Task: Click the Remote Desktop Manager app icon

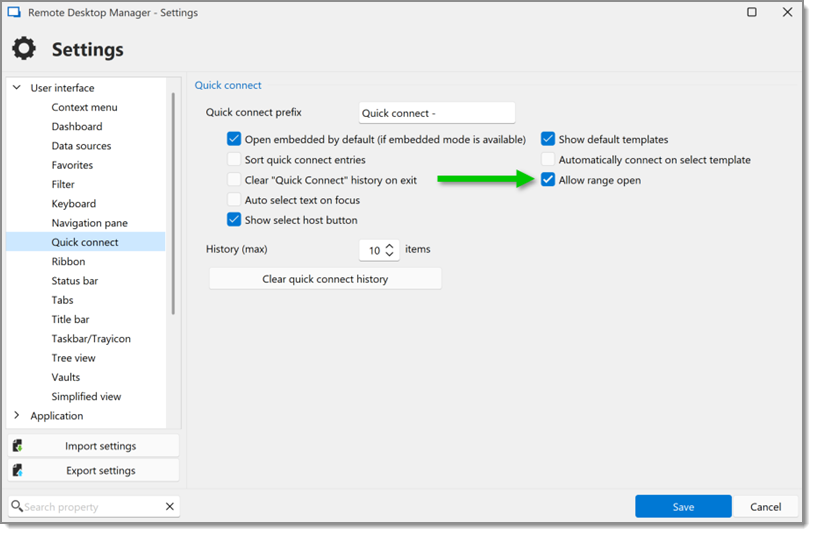Action: click(x=14, y=12)
